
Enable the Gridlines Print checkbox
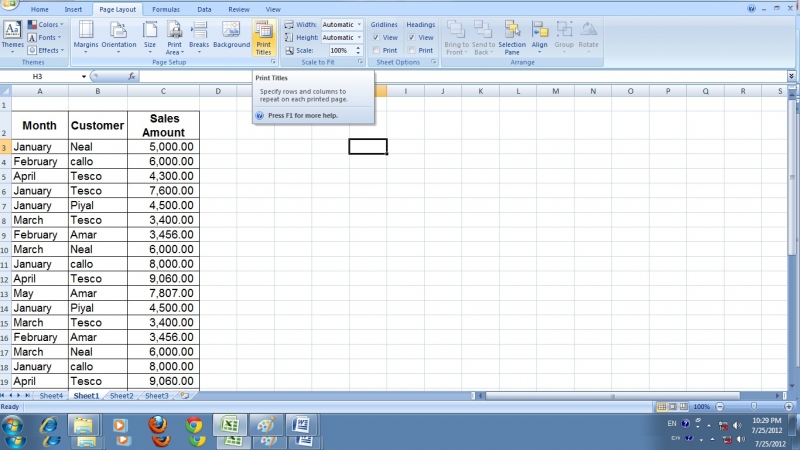376,50
